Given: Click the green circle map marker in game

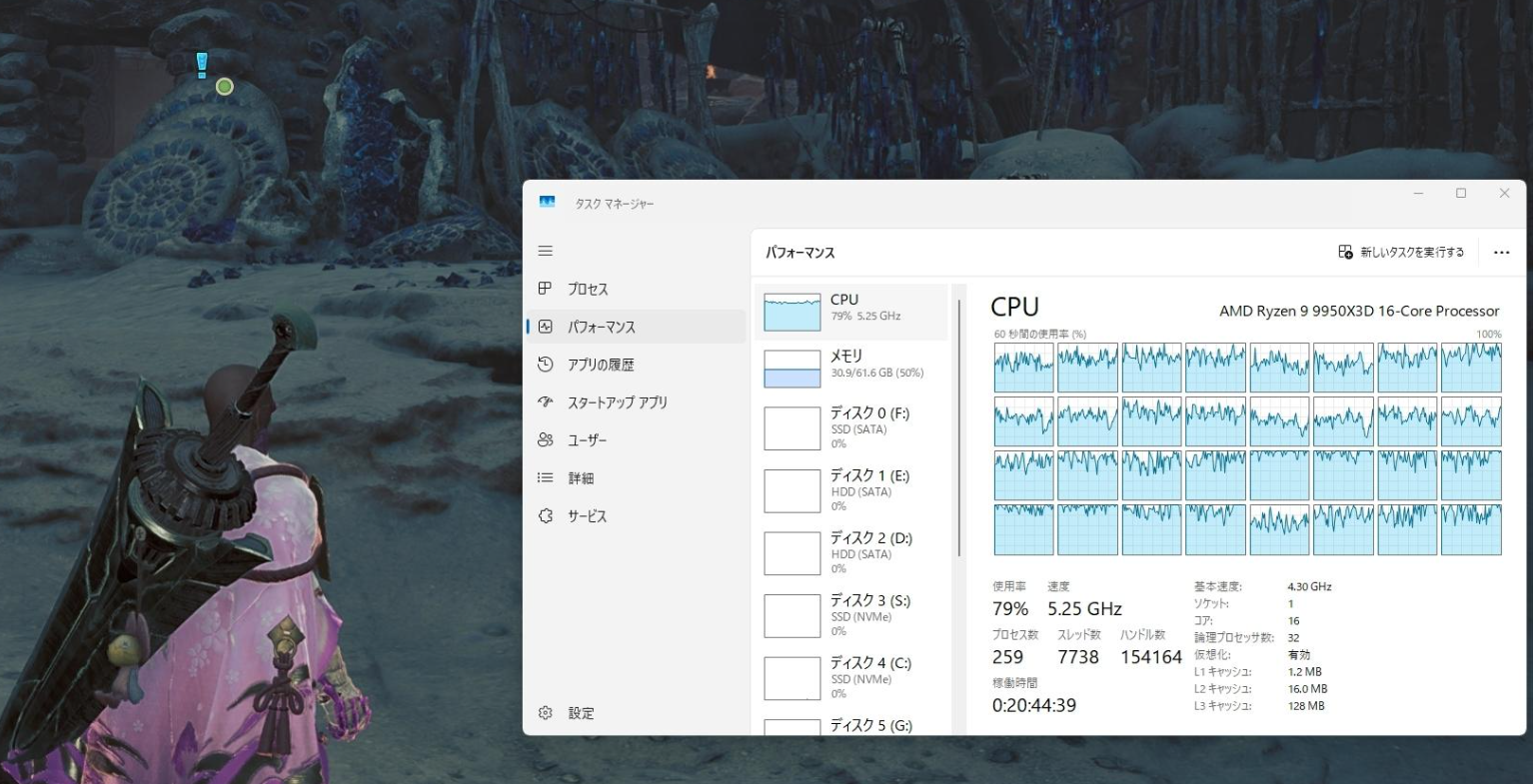Looking at the screenshot, I should point(225,87).
